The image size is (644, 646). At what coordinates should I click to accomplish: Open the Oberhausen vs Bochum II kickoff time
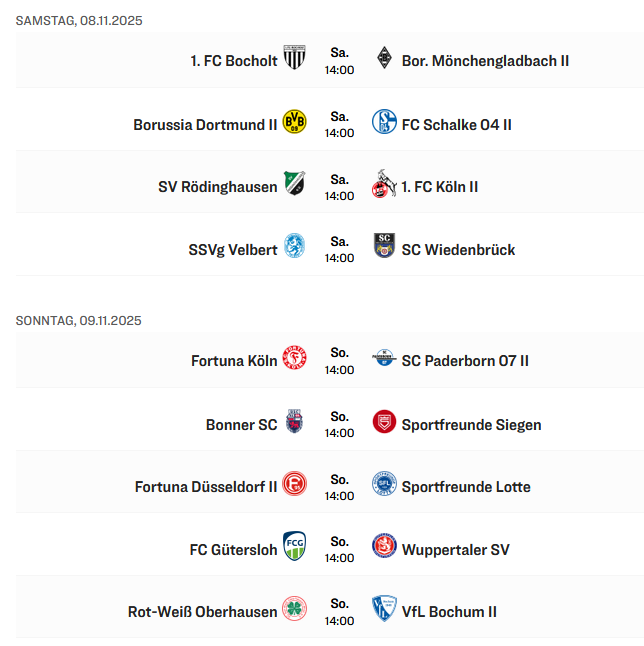(339, 612)
